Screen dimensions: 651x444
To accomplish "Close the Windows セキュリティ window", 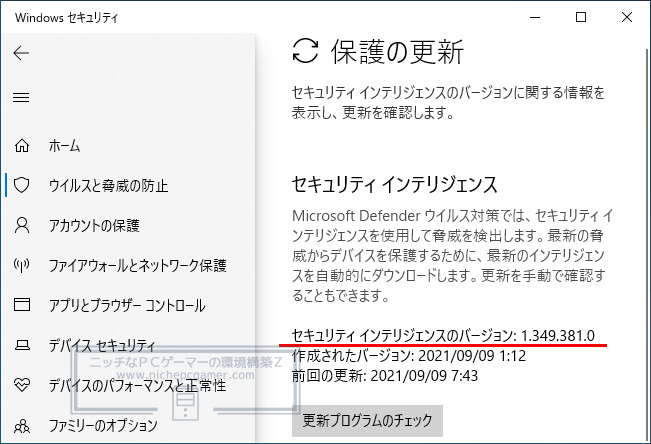I will (x=627, y=17).
